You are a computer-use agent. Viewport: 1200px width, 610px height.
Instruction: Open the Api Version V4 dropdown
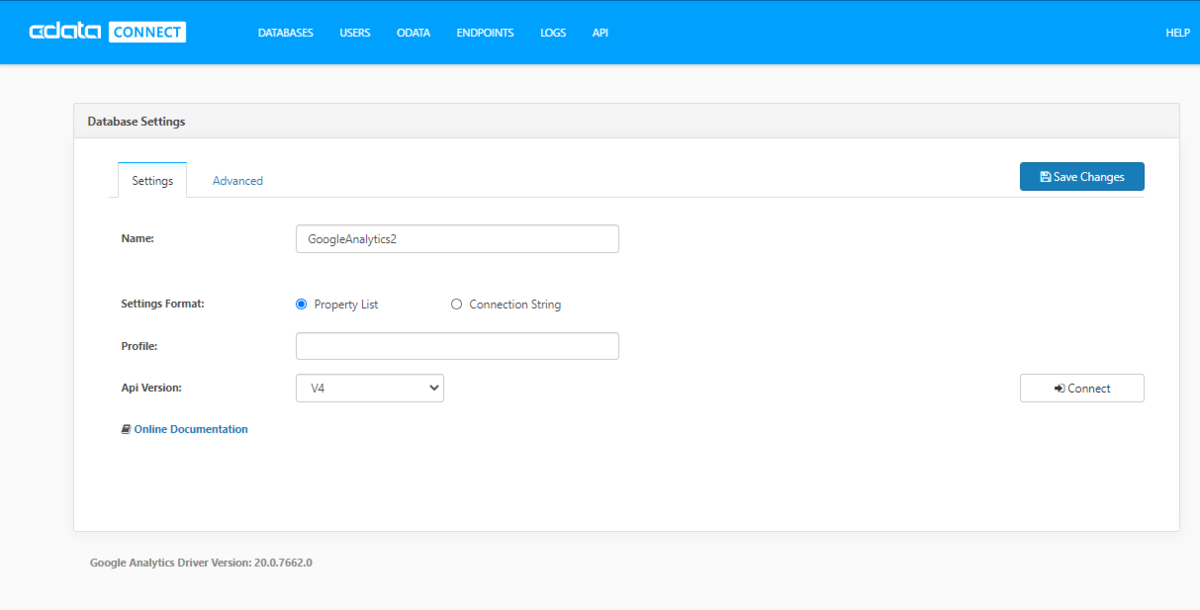(x=370, y=388)
